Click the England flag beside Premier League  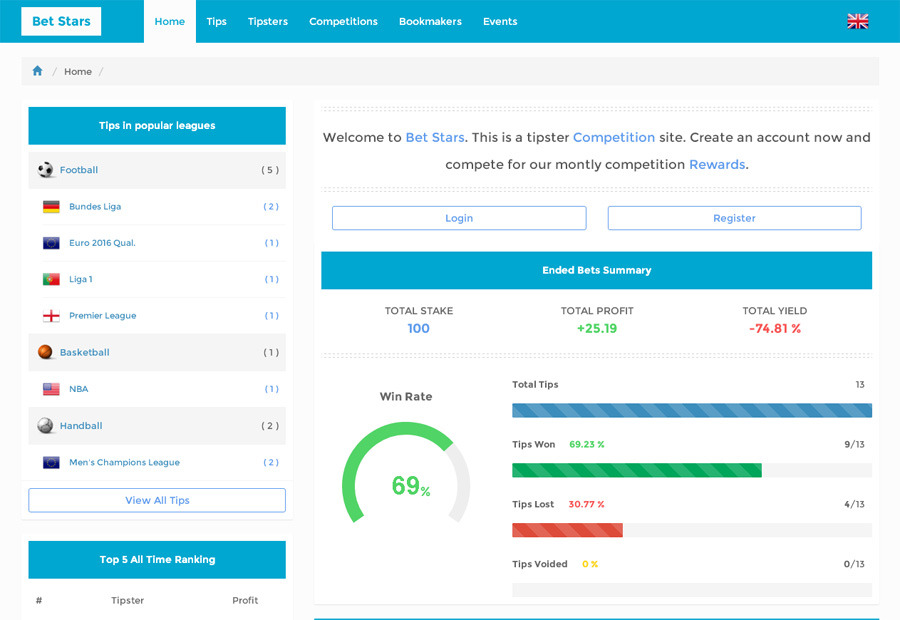51,316
